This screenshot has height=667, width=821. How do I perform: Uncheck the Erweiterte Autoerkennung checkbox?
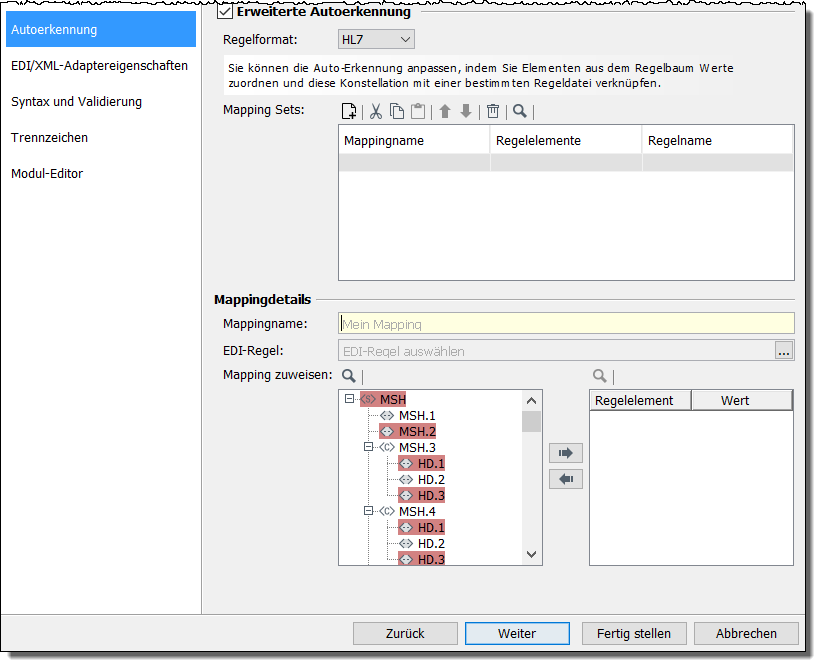(x=225, y=12)
